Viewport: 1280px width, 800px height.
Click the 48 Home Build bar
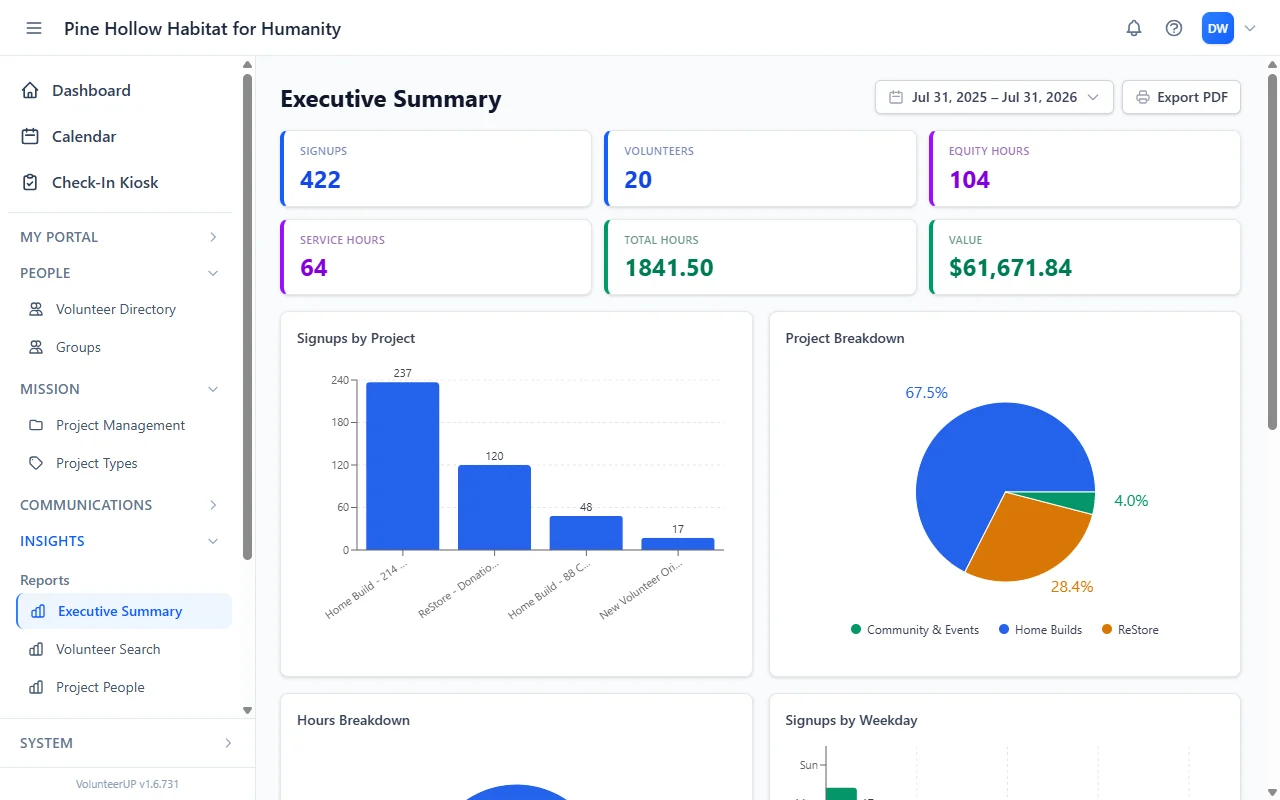(x=586, y=533)
